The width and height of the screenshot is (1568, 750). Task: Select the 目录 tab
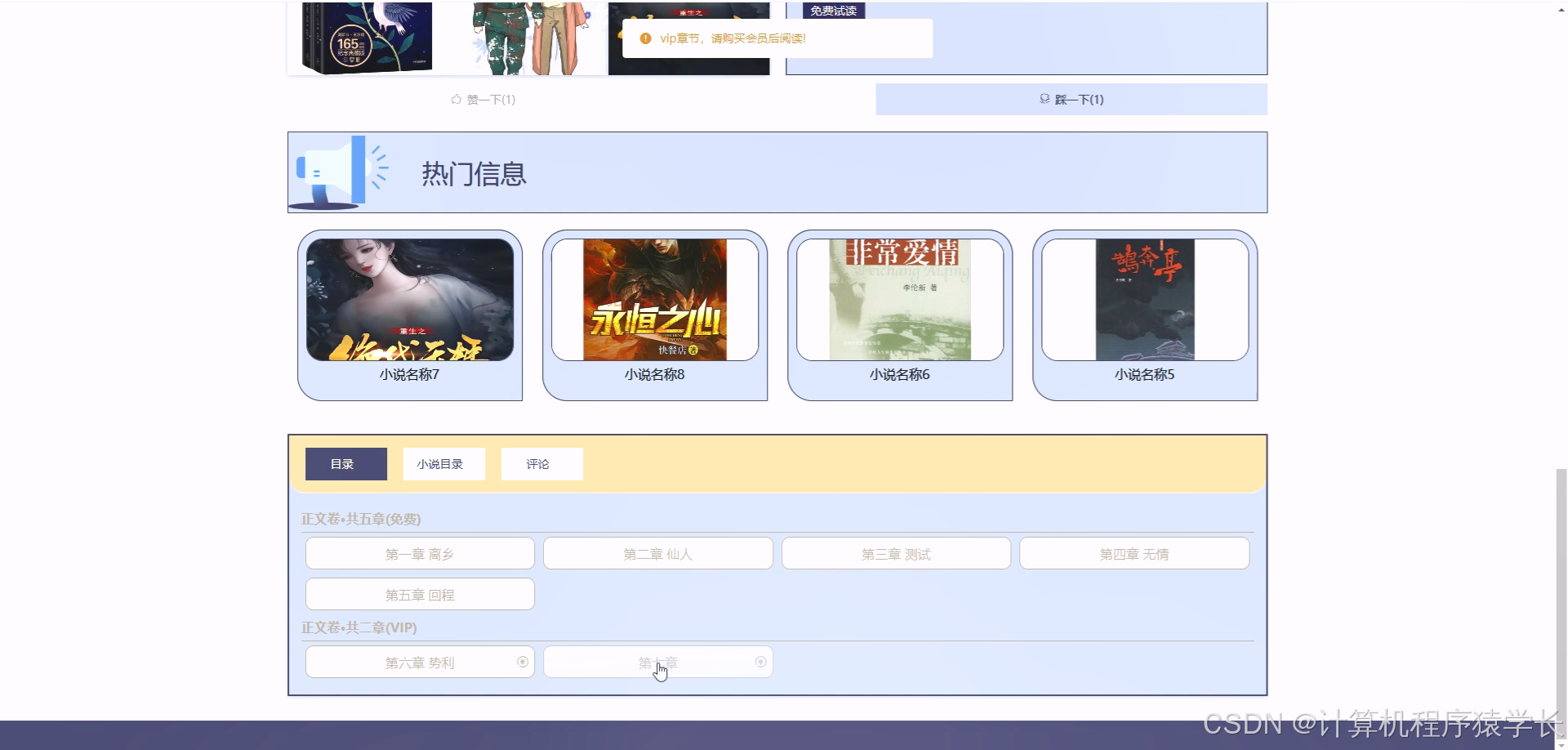(345, 463)
